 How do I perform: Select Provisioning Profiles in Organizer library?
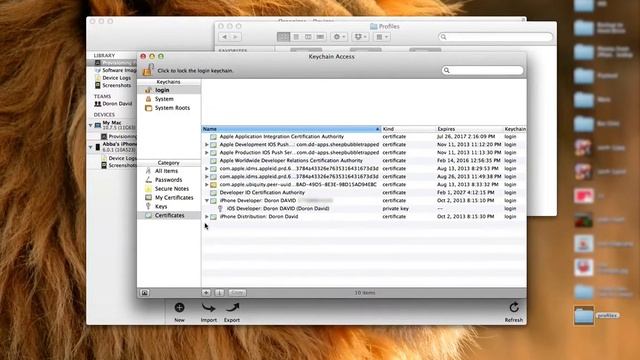click(112, 63)
